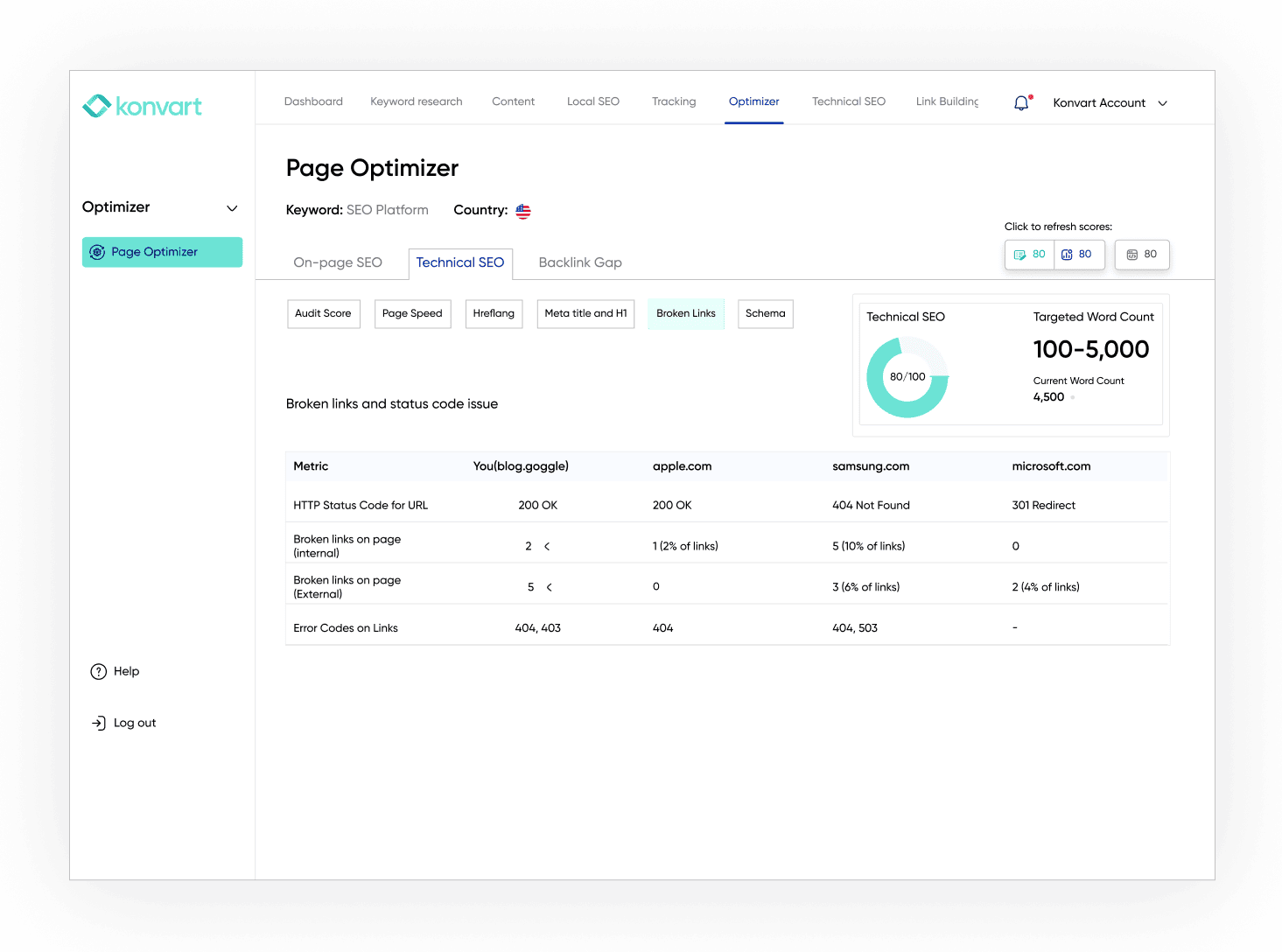Refresh the On-page SEO score
This screenshot has width=1282, height=952.
pyautogui.click(x=1029, y=255)
